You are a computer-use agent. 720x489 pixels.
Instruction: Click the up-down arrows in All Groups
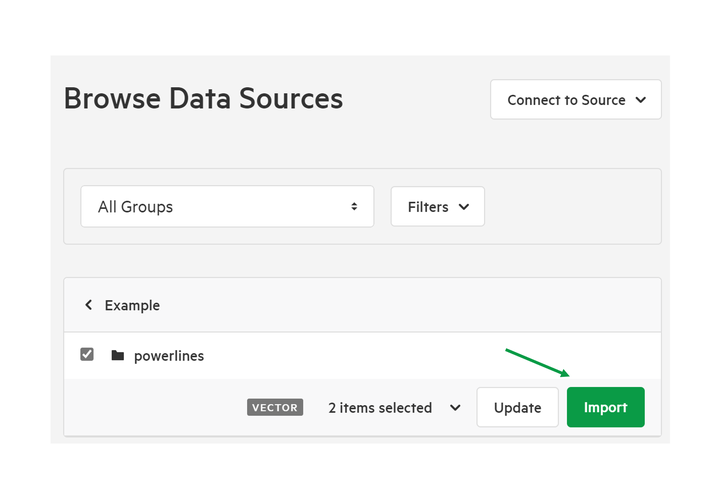[x=354, y=207]
